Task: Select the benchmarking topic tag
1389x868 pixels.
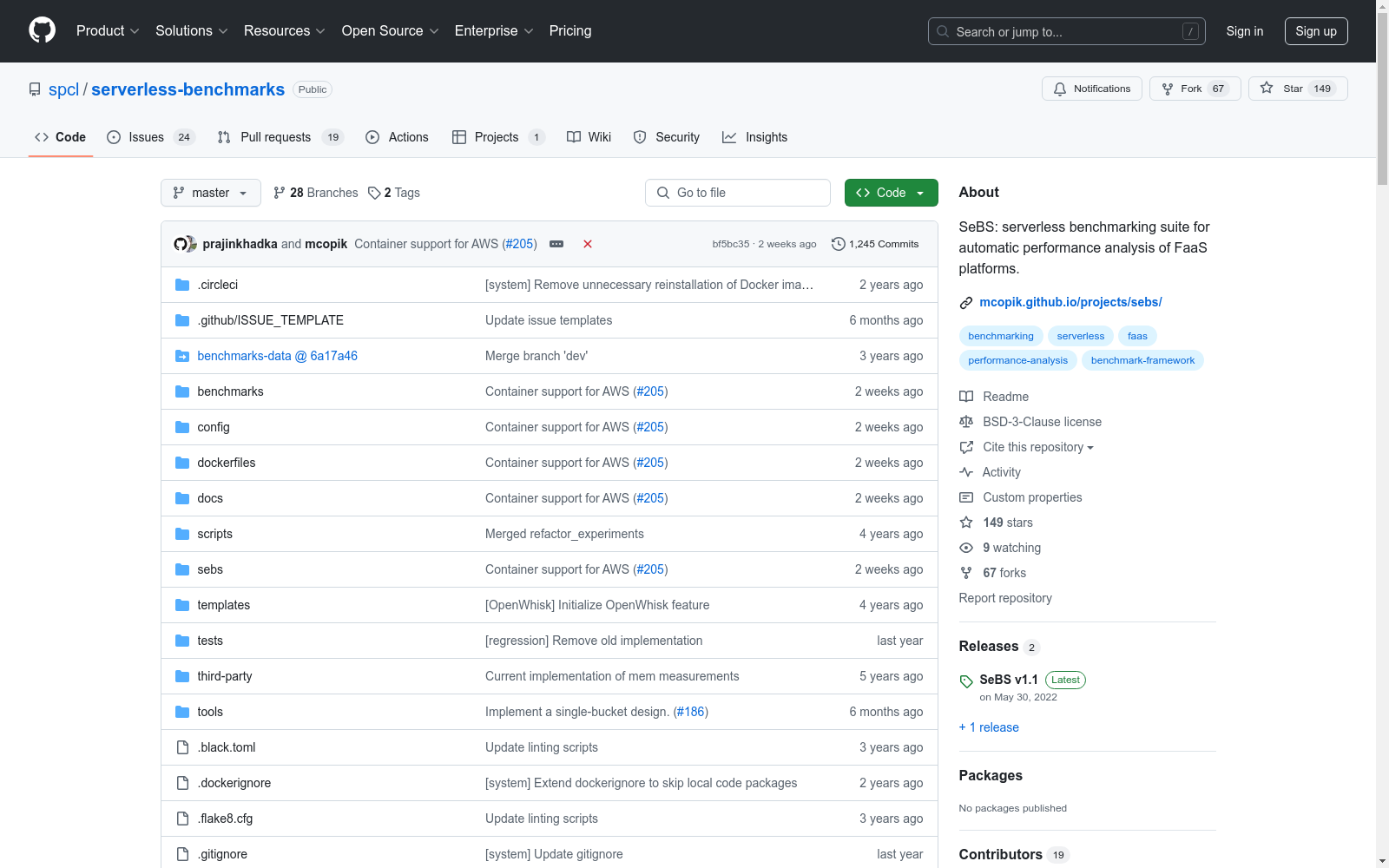Action: 1000,336
